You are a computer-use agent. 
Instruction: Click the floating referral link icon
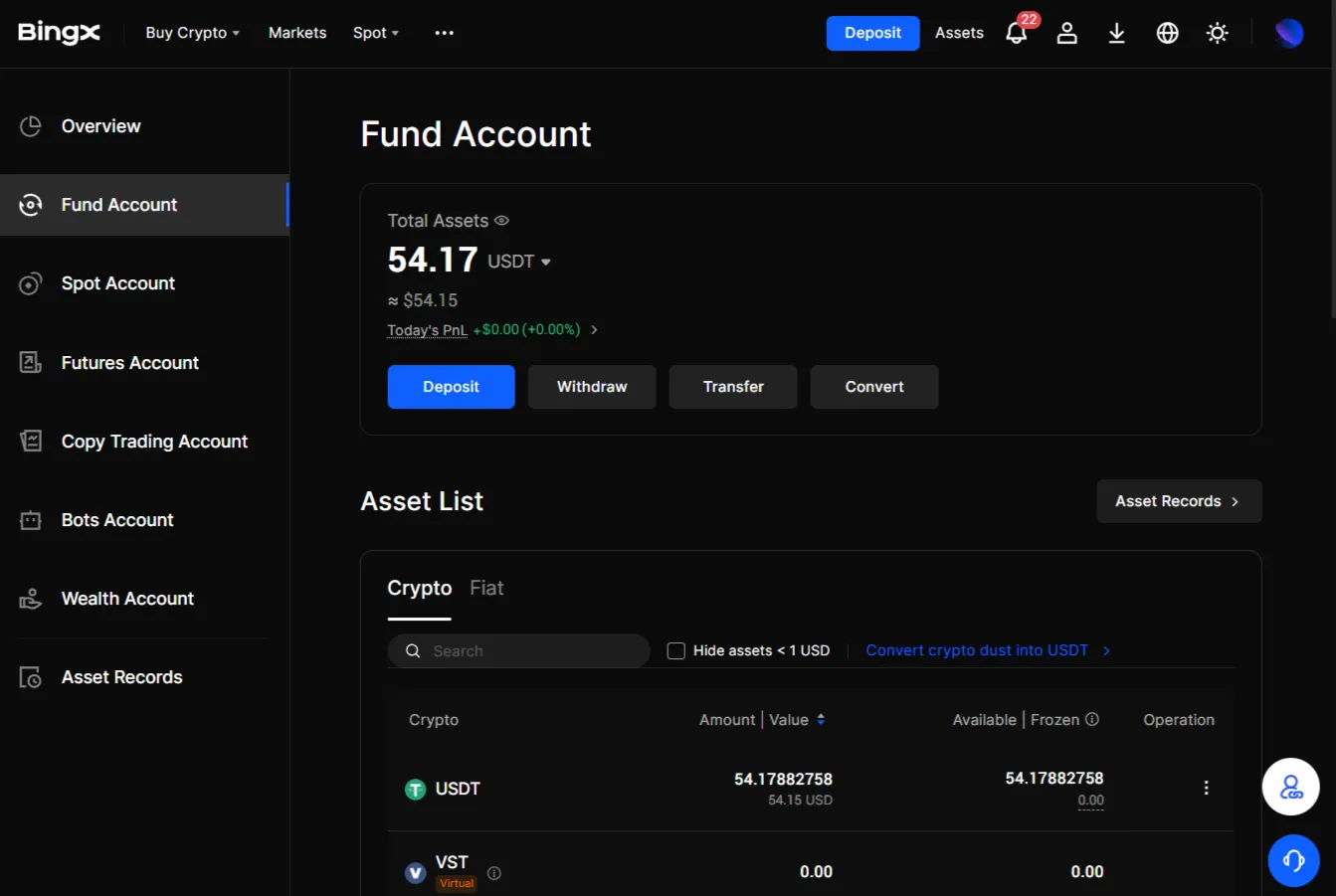point(1290,786)
